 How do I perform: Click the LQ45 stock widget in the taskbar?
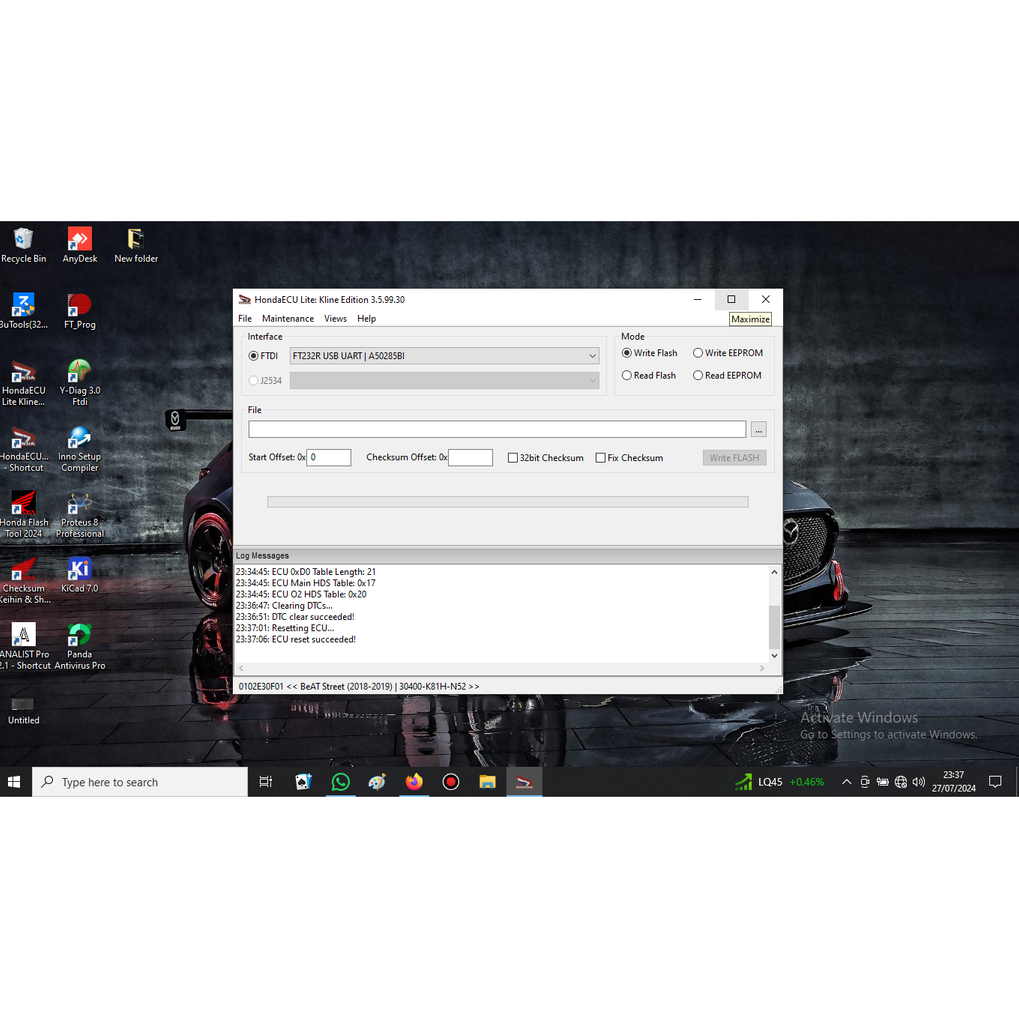pyautogui.click(x=779, y=782)
